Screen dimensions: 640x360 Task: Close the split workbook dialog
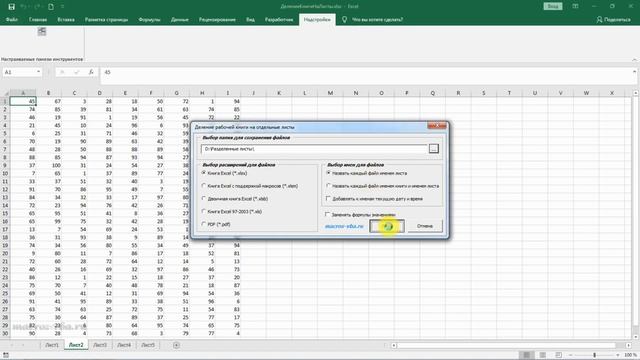point(437,126)
